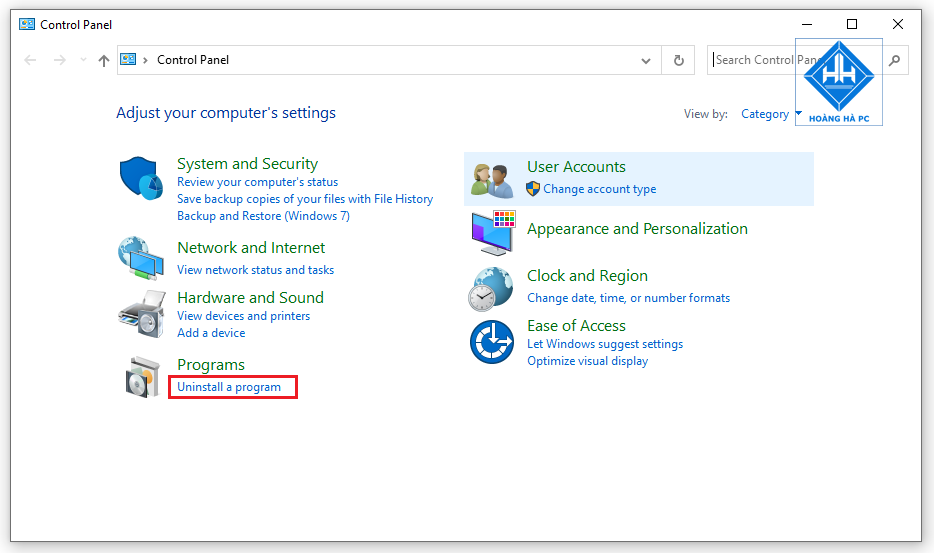Image resolution: width=934 pixels, height=553 pixels.
Task: Select Control Panel text in address bar
Action: pos(192,60)
